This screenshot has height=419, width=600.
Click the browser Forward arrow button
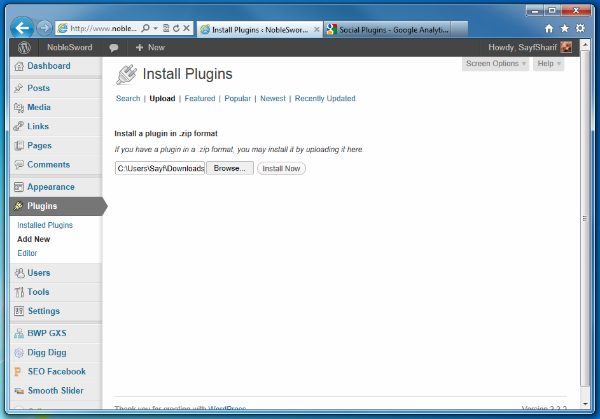tap(44, 28)
